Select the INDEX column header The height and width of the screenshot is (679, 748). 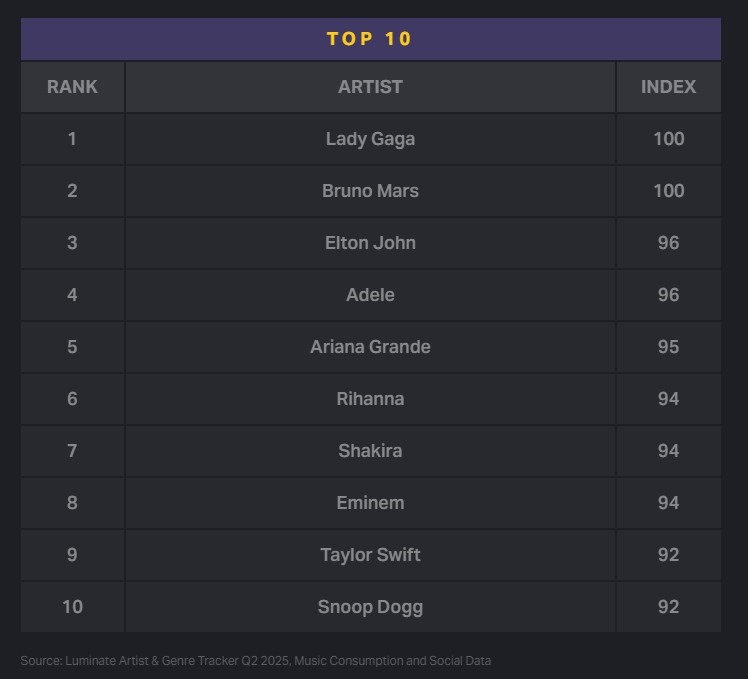coord(668,87)
